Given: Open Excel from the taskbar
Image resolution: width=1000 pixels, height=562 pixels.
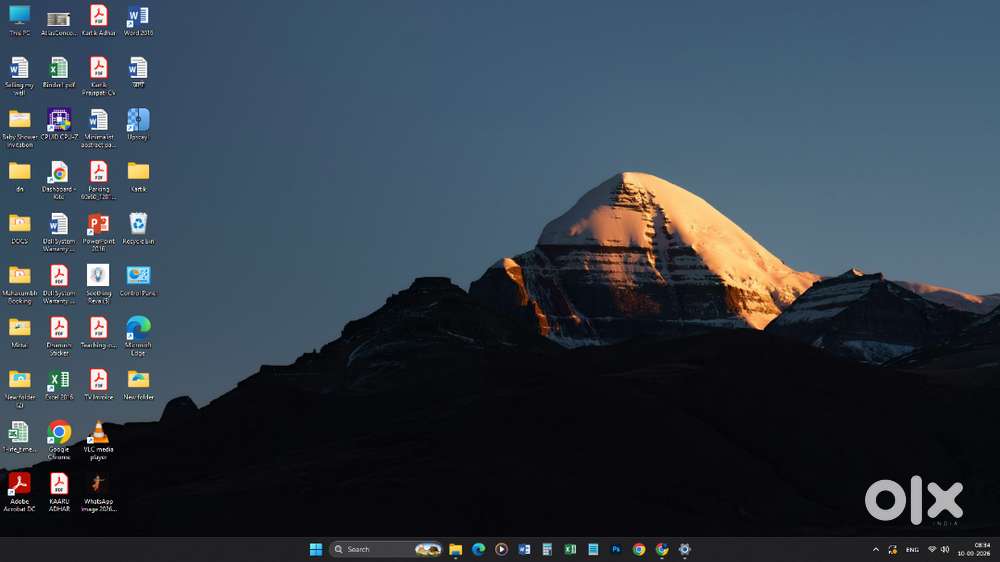Looking at the screenshot, I should click(570, 549).
